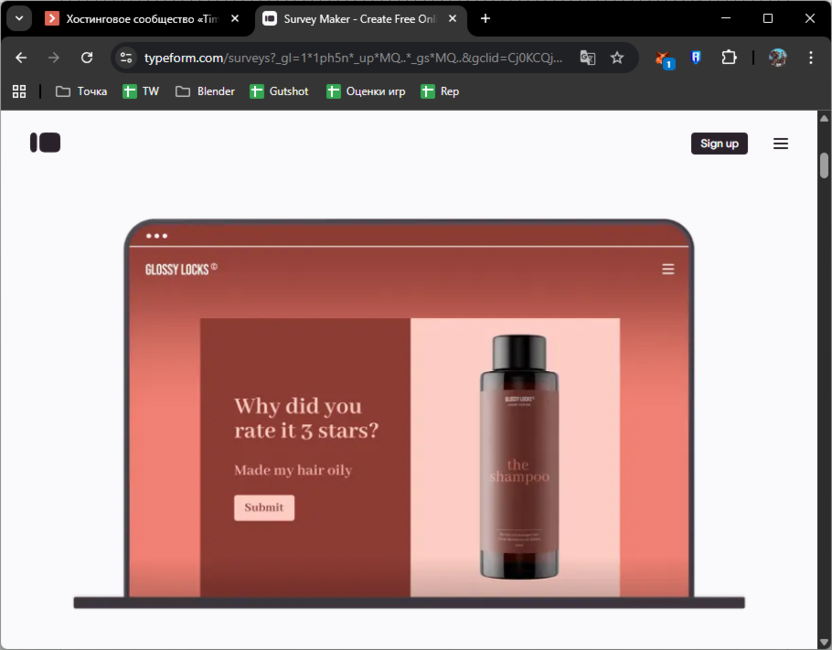832x650 pixels.
Task: Click the Typeform logo
Action: point(45,143)
